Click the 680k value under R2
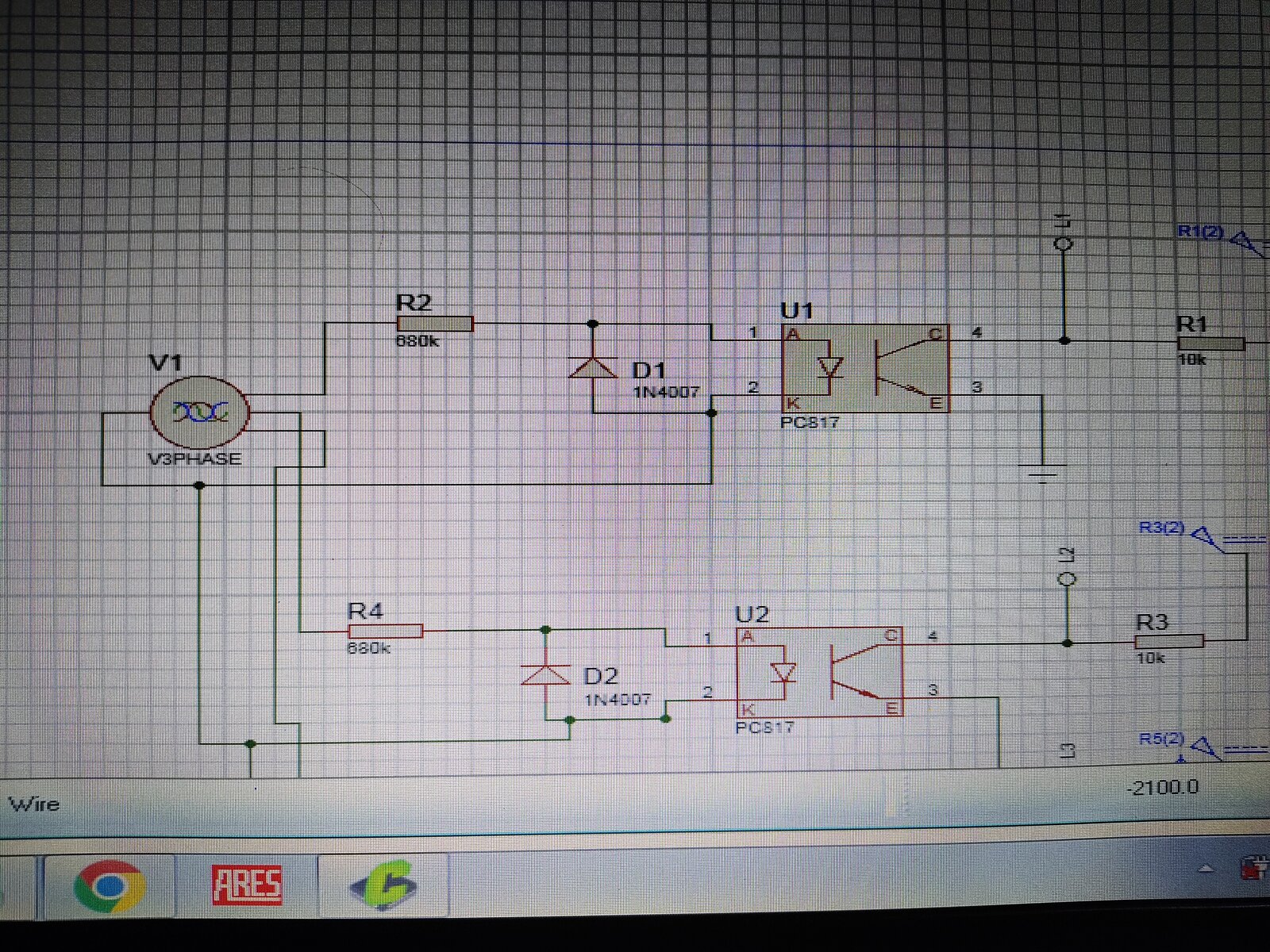Viewport: 1270px width, 952px height. (x=418, y=341)
